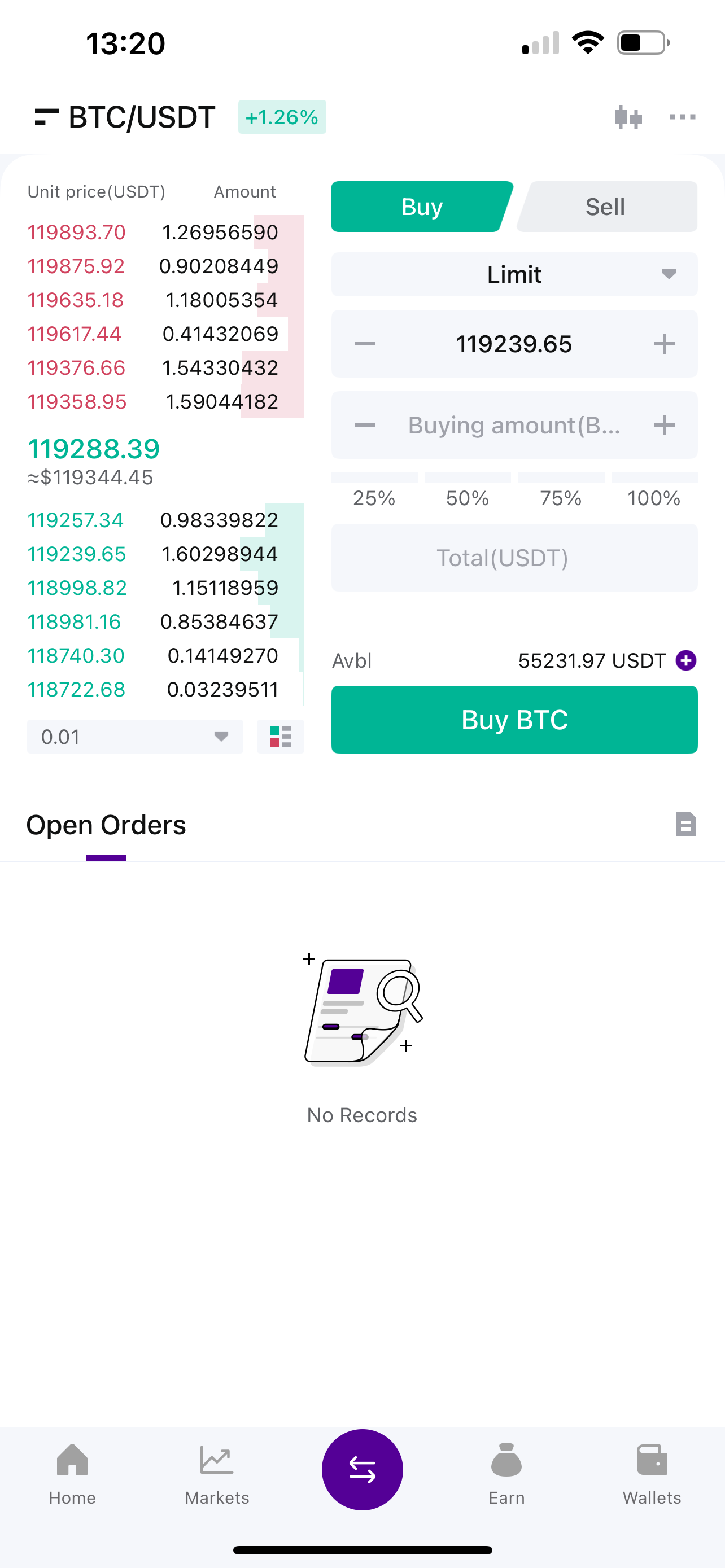Open the three-dot more options menu

pyautogui.click(x=682, y=117)
